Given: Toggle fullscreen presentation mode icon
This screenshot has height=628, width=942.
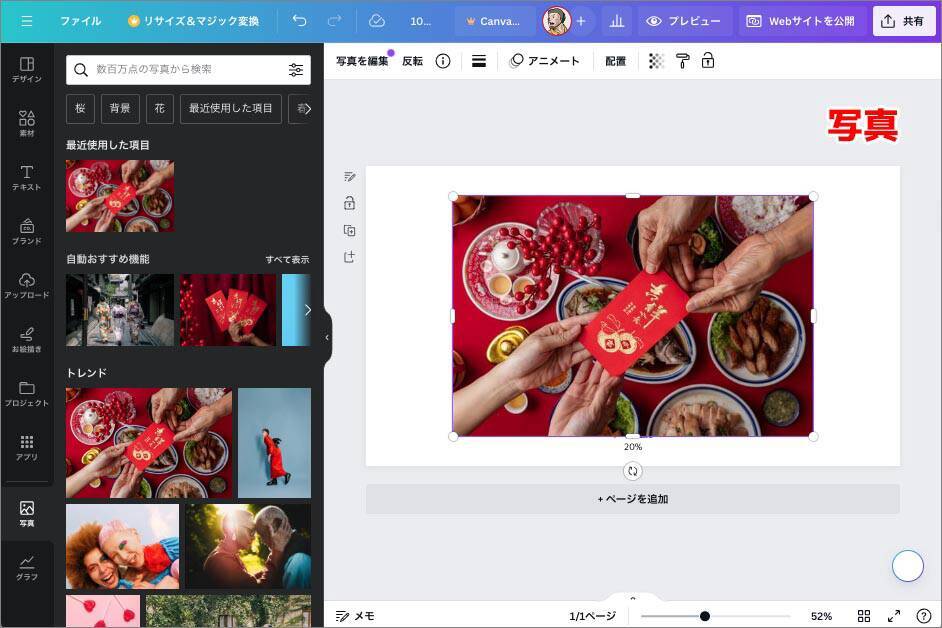Looking at the screenshot, I should point(894,616).
